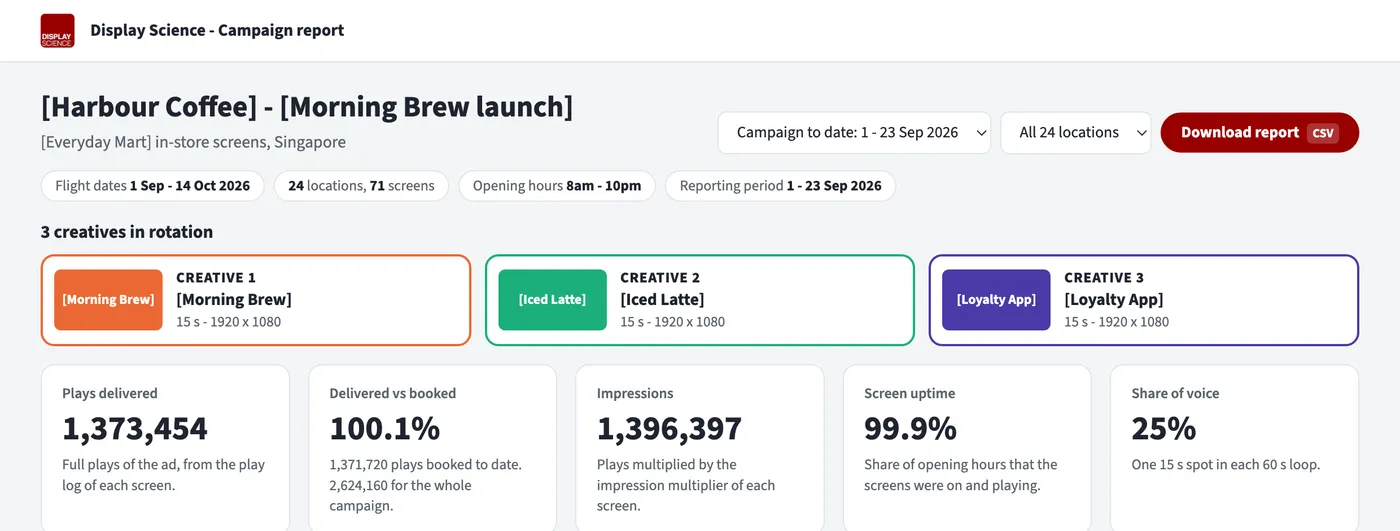Click the Delivered vs booked value 100.1%
This screenshot has width=1400, height=531.
coord(385,428)
